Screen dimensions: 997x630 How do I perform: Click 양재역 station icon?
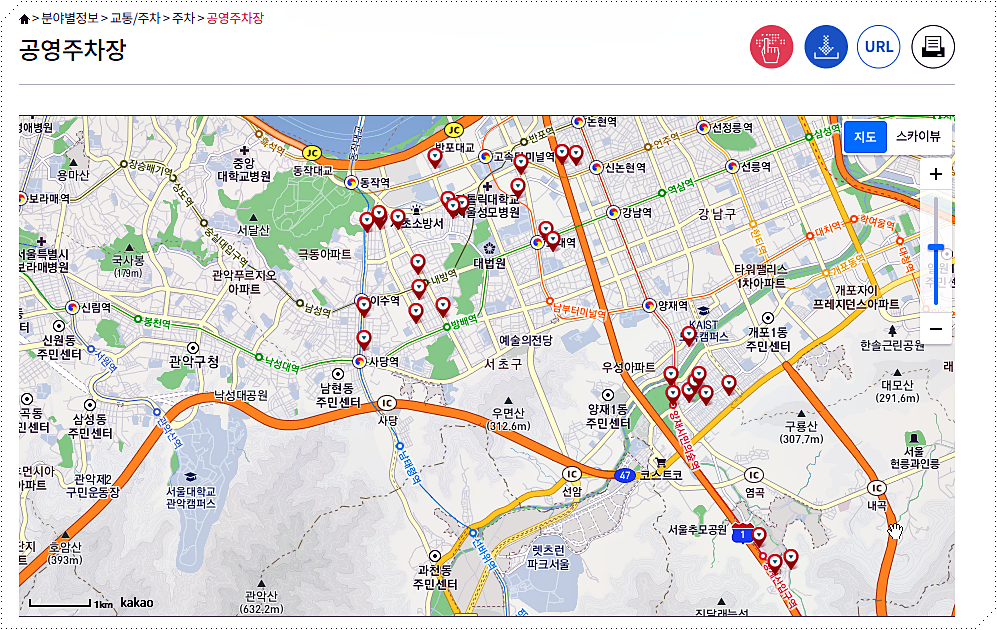(x=649, y=305)
